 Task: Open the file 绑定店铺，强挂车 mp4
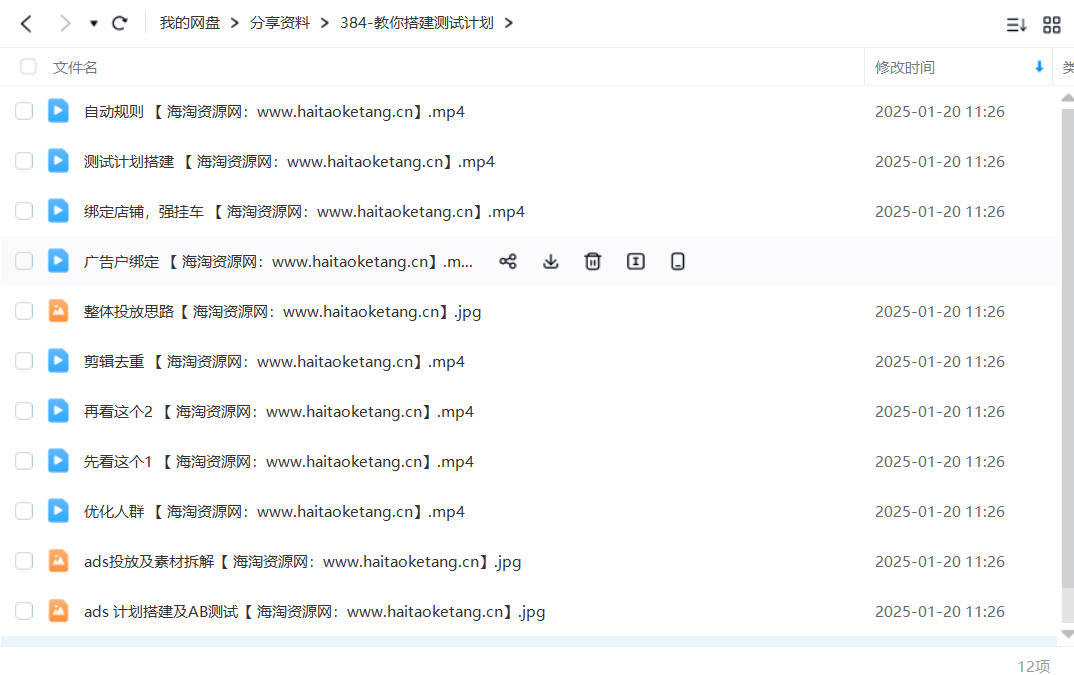pos(304,212)
